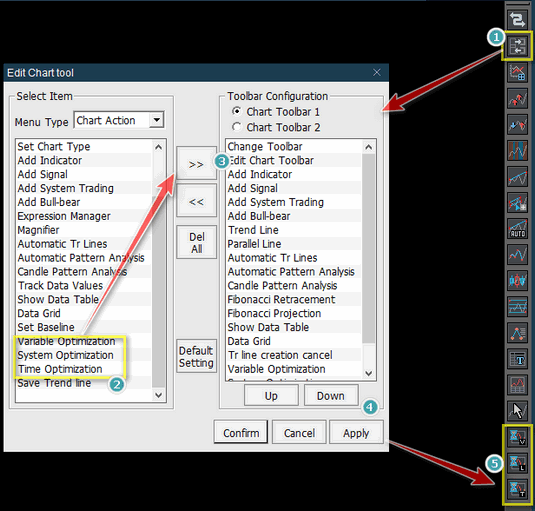The height and width of the screenshot is (511, 535).
Task: Click the Show Data Table icon with T
Action: tap(517, 359)
